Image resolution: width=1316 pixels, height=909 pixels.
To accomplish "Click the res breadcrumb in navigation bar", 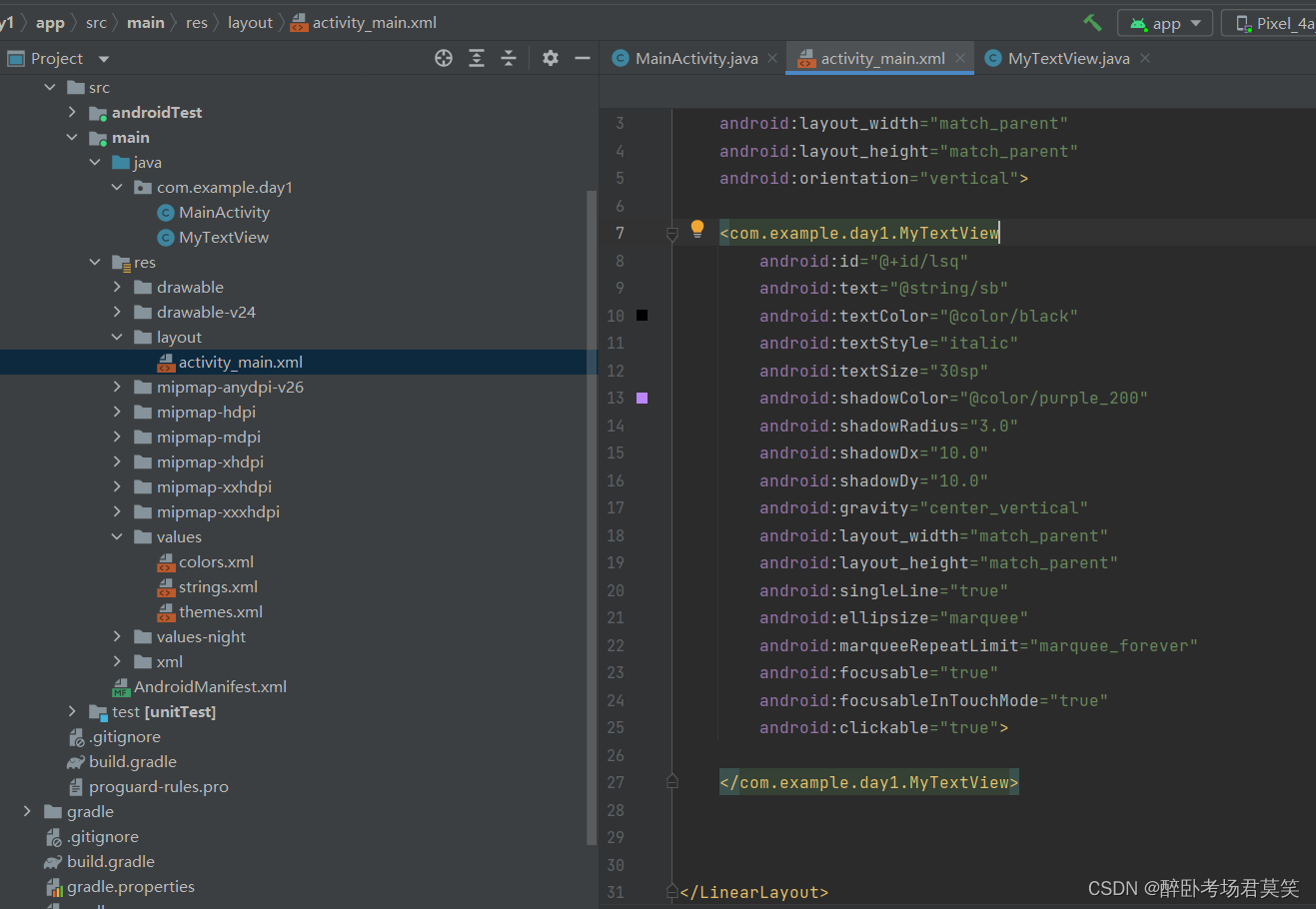I will [x=197, y=22].
